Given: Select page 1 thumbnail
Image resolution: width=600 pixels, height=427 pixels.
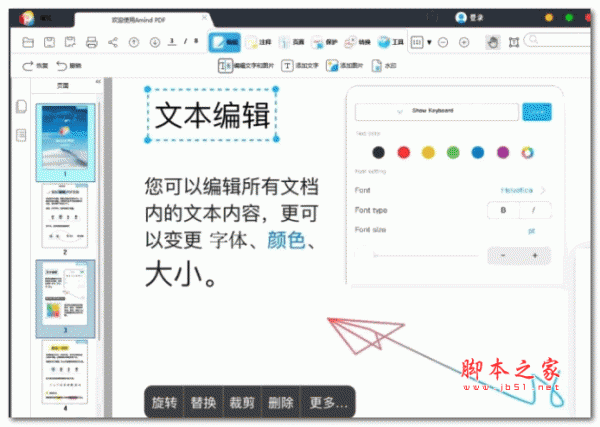Looking at the screenshot, I should coord(65,142).
